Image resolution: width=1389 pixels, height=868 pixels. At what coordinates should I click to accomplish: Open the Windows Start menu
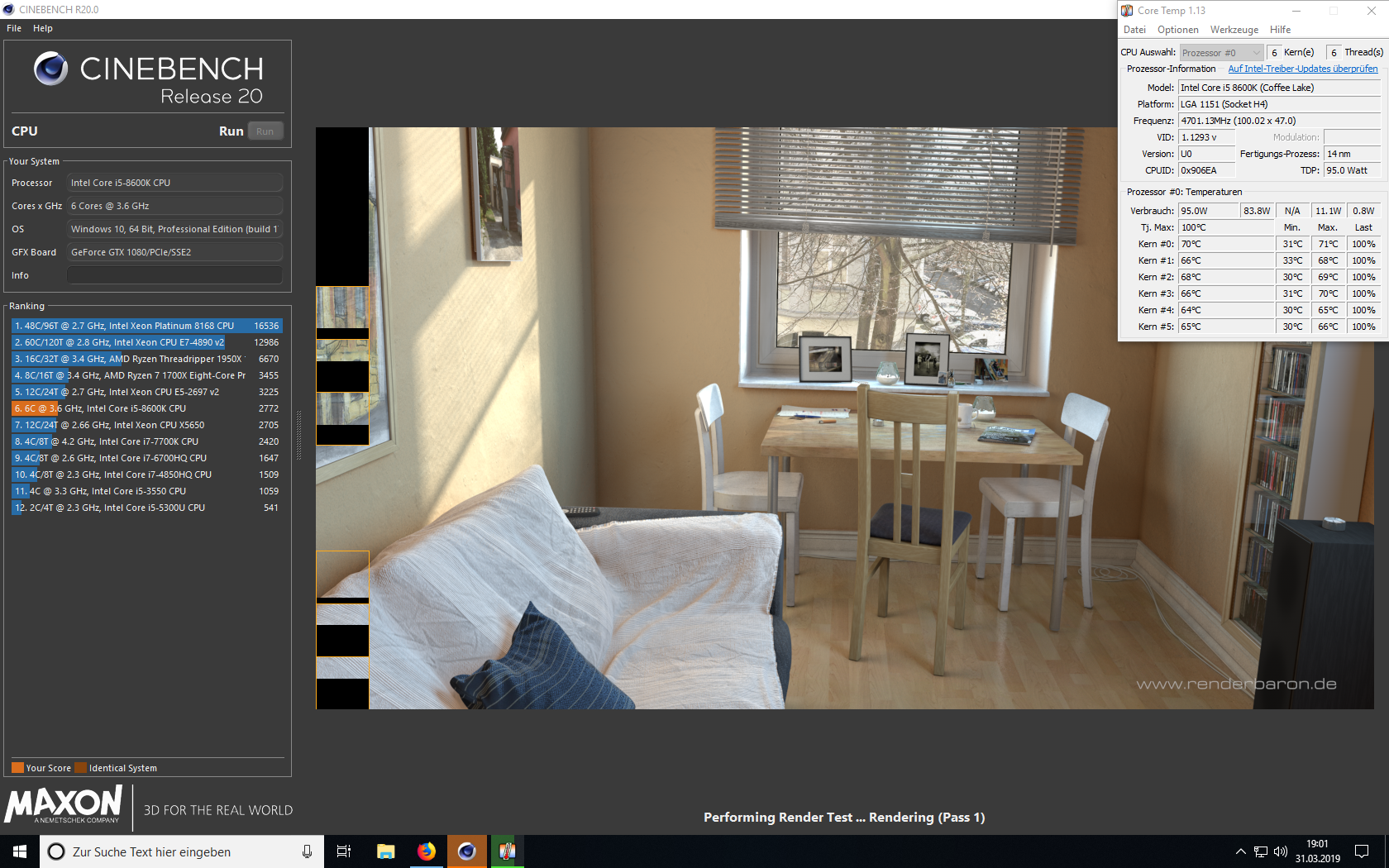coord(20,851)
